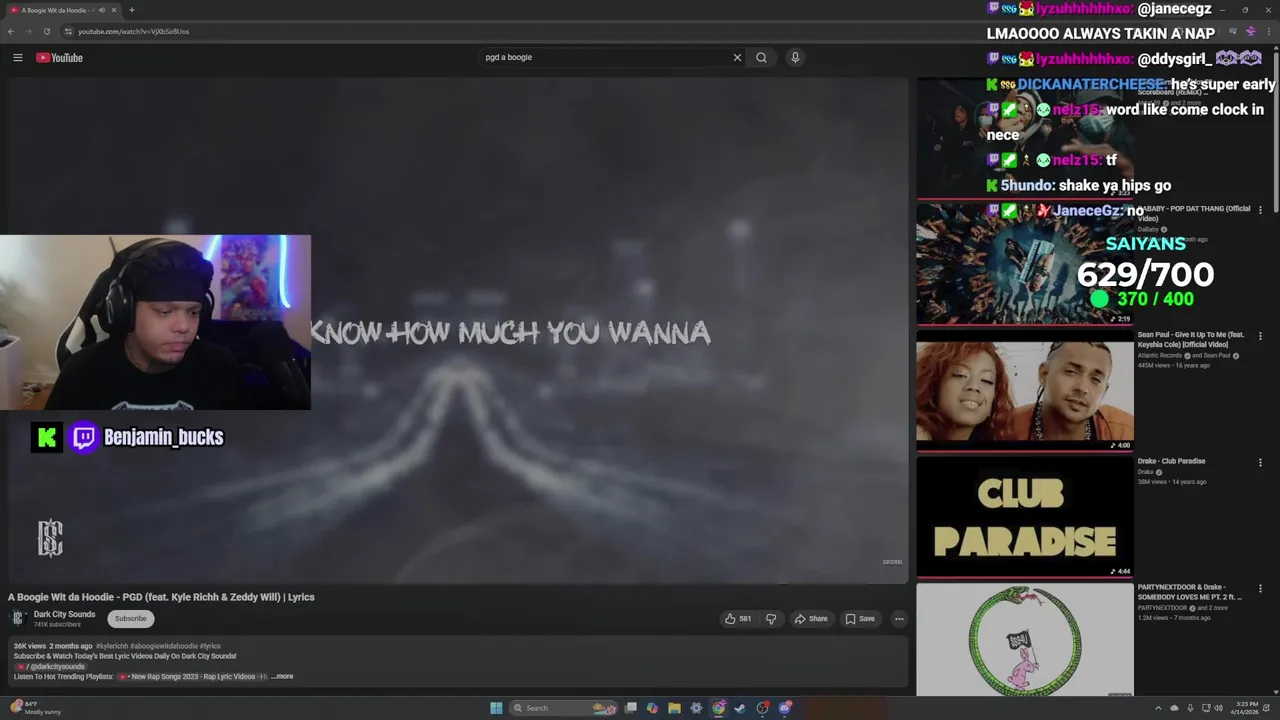Image resolution: width=1280 pixels, height=720 pixels.
Task: Open more actions menu beside Save
Action: [899, 618]
